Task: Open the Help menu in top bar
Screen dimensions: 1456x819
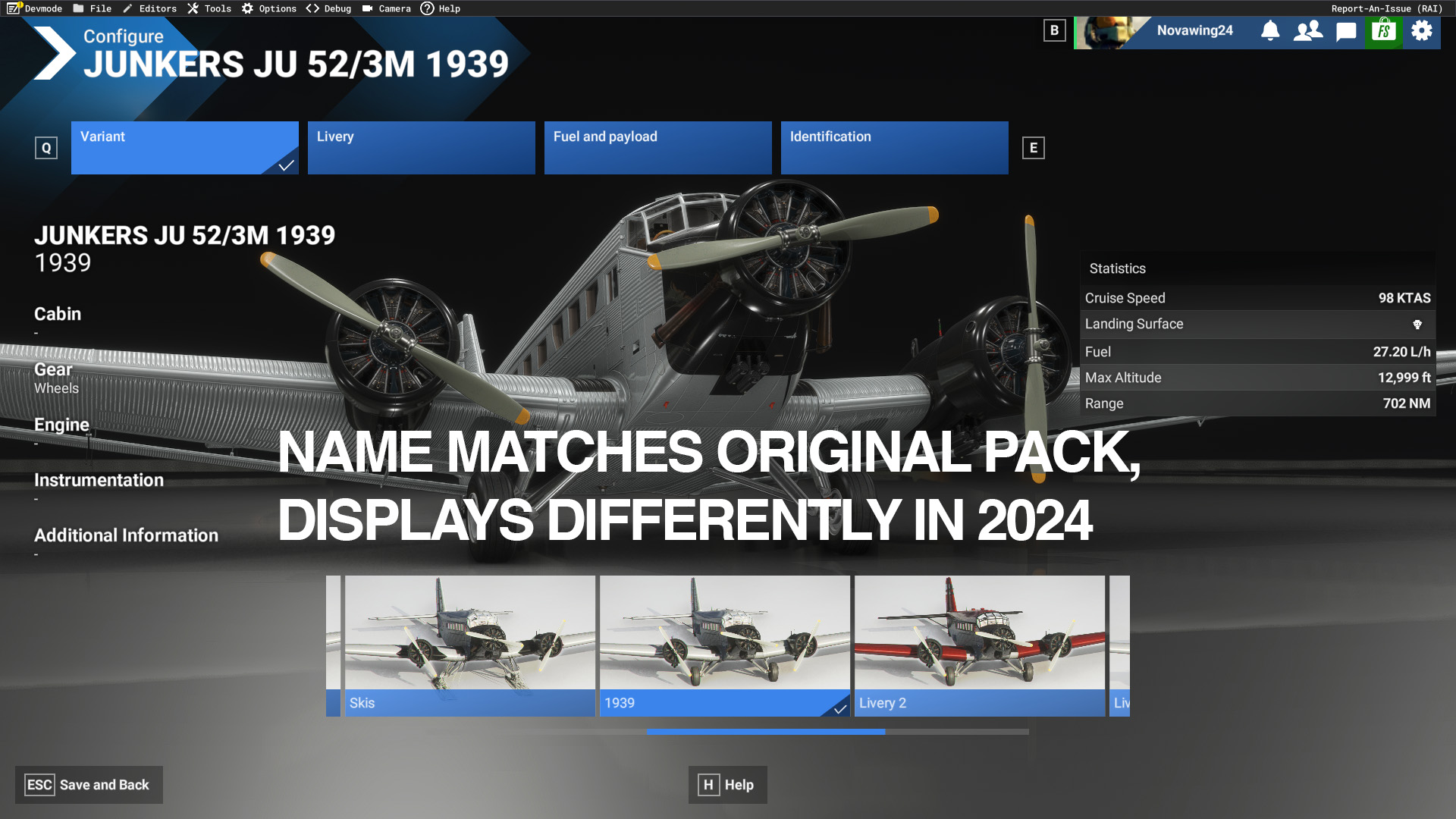Action: coord(441,8)
